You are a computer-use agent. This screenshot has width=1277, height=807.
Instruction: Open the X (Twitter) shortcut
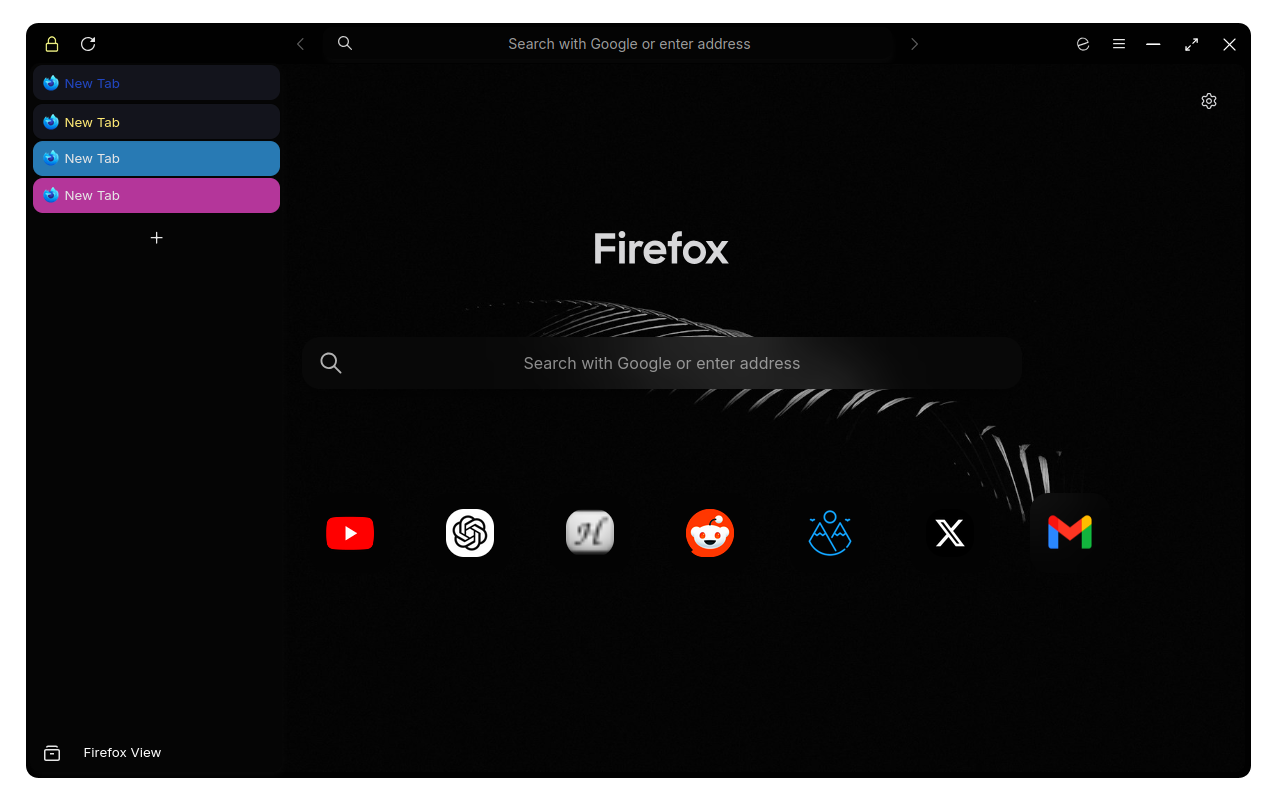(x=950, y=533)
